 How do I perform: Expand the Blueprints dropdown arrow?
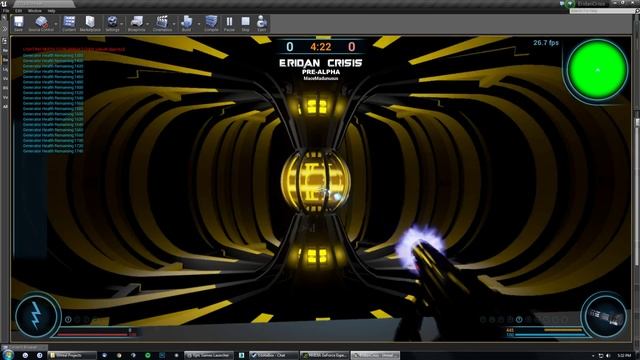148,24
